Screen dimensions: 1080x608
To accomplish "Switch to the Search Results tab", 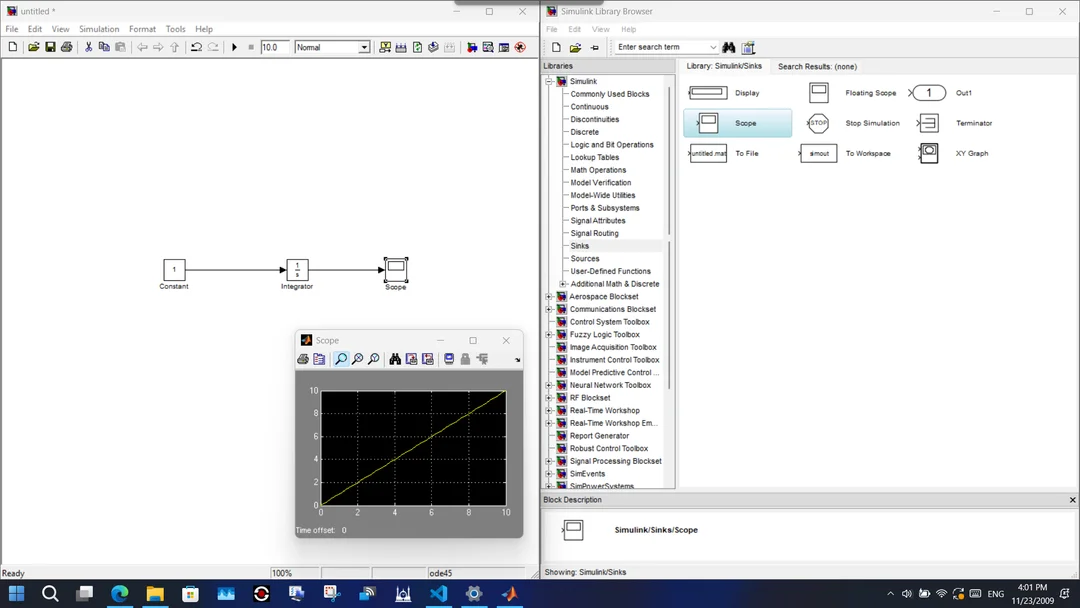I will (817, 67).
